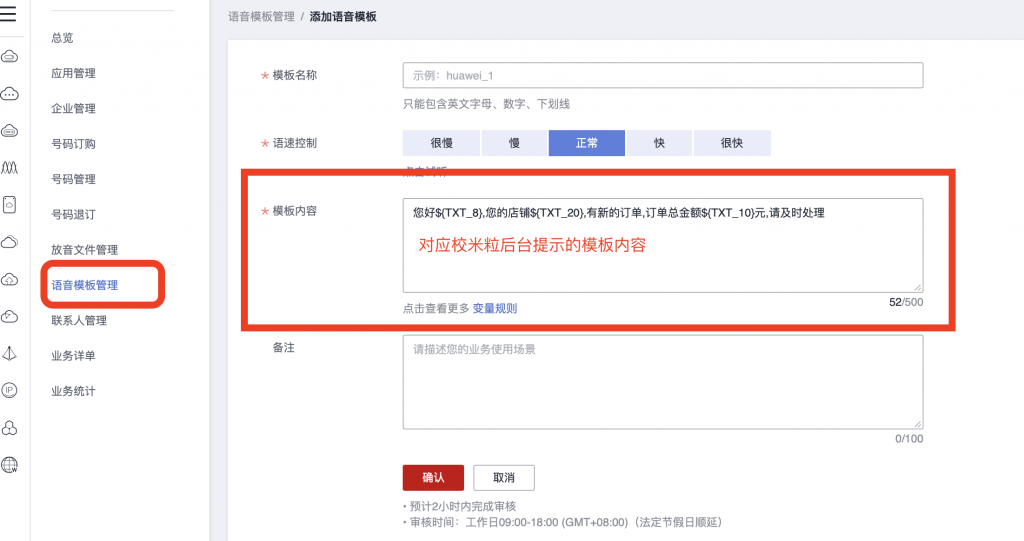Click the 添加语音模板 breadcrumb text
Screen dimensions: 1024x541
[x=343, y=16]
